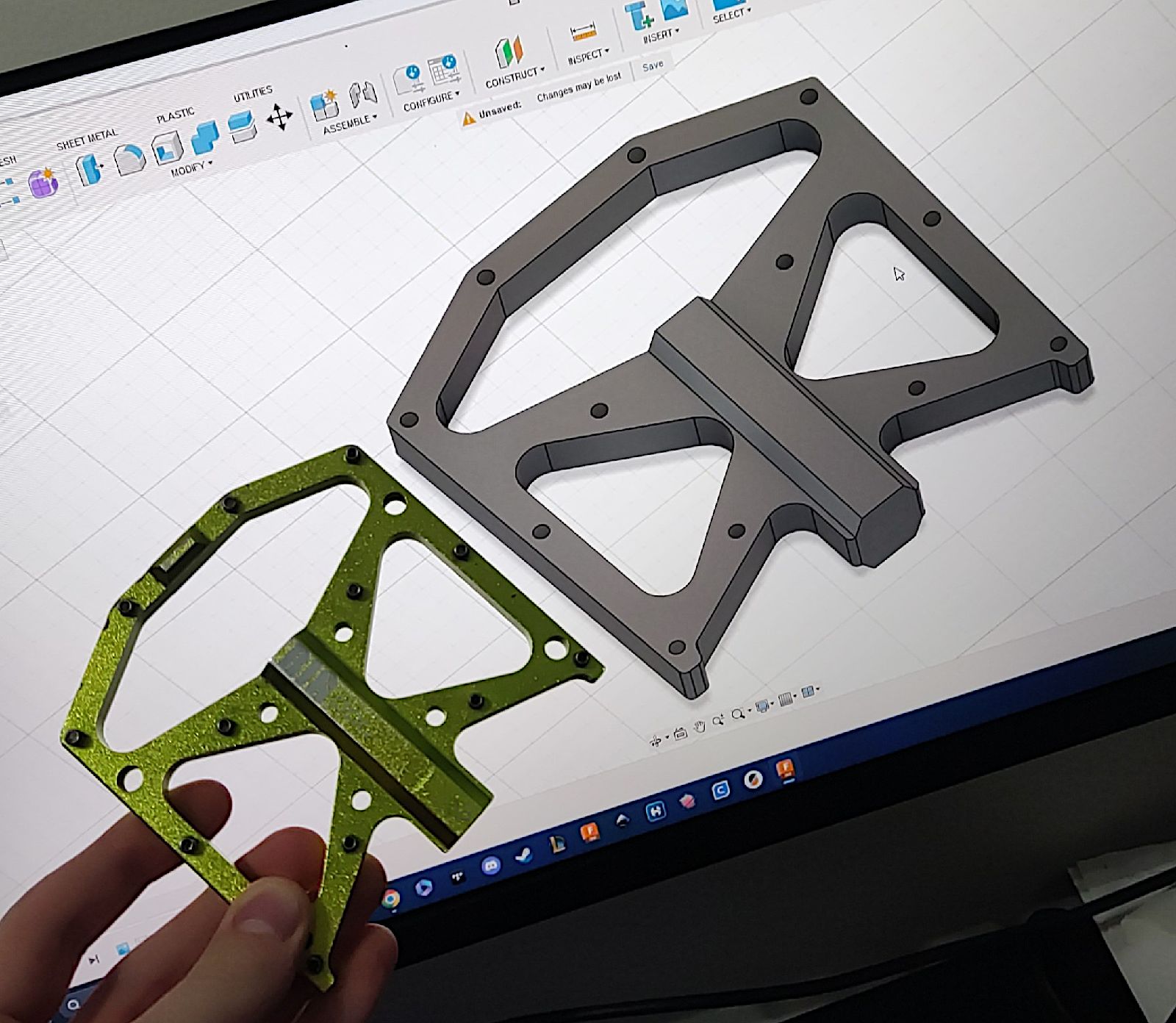Open Steam from the taskbar

point(524,855)
